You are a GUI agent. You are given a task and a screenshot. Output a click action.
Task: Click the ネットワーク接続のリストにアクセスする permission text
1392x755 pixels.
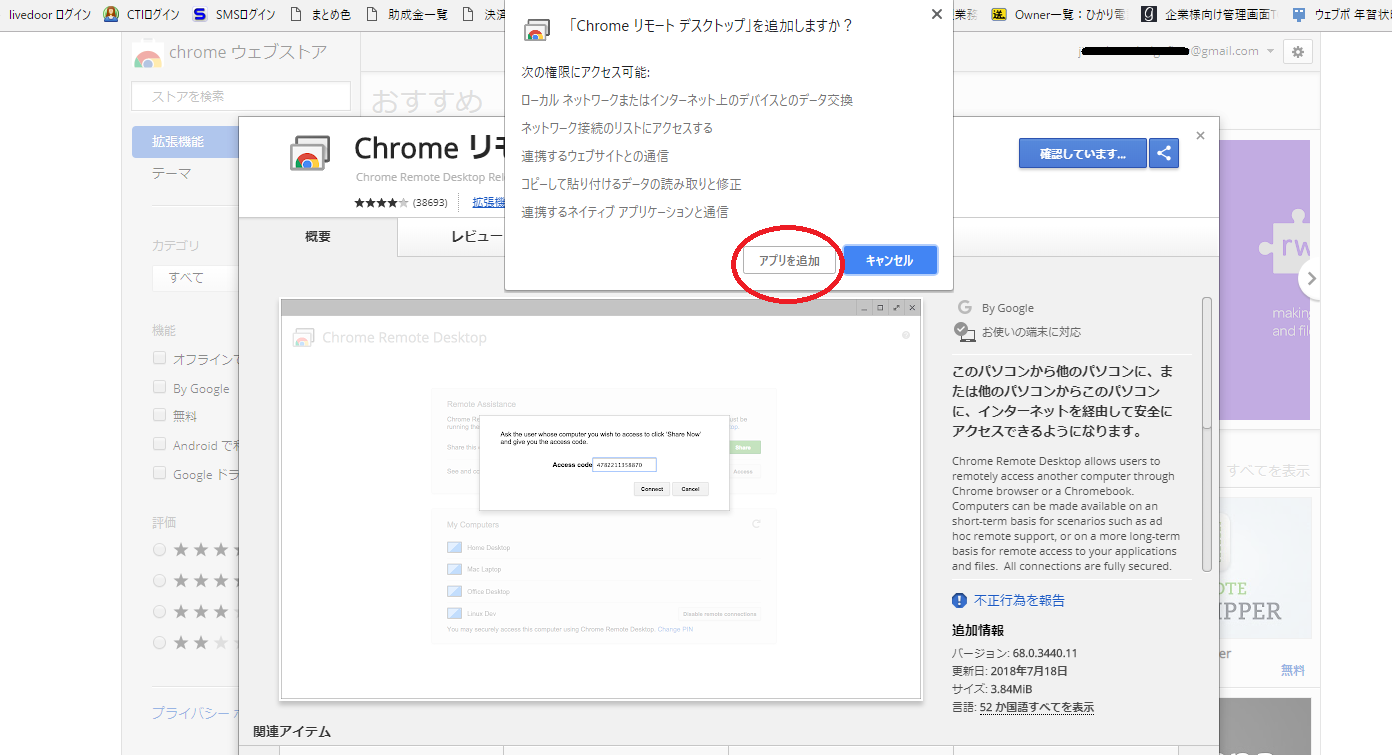(x=617, y=128)
